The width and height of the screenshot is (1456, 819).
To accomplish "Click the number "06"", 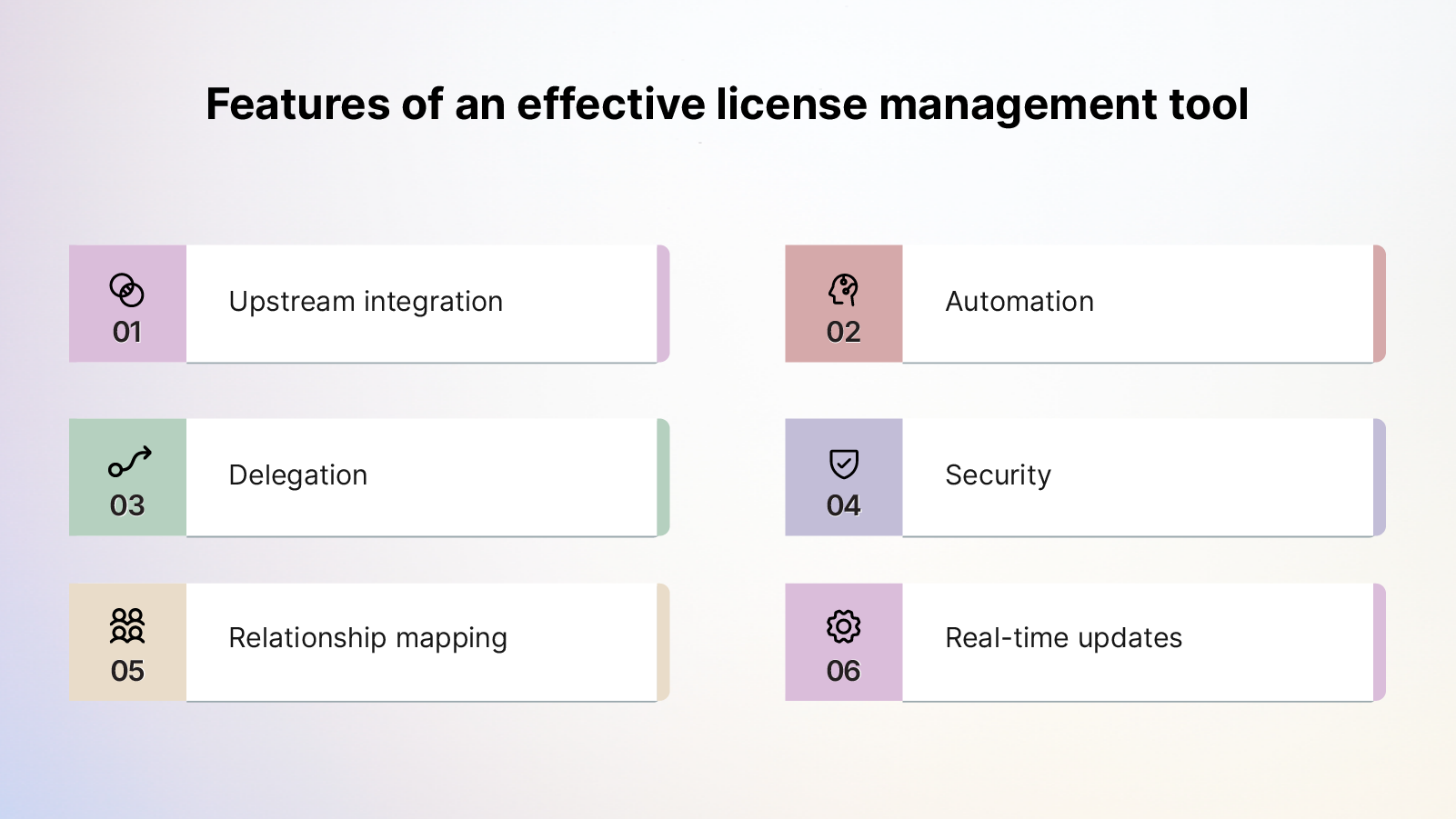I will (844, 672).
